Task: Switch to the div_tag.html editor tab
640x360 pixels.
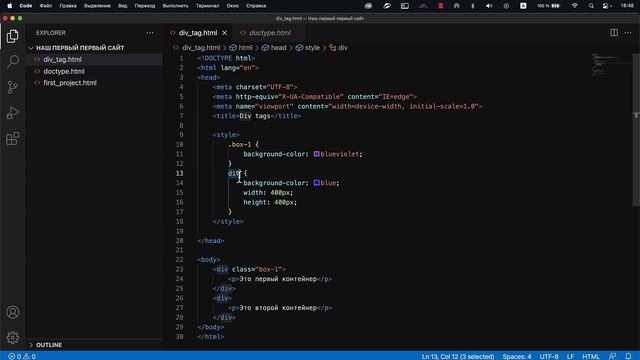Action: coord(198,33)
